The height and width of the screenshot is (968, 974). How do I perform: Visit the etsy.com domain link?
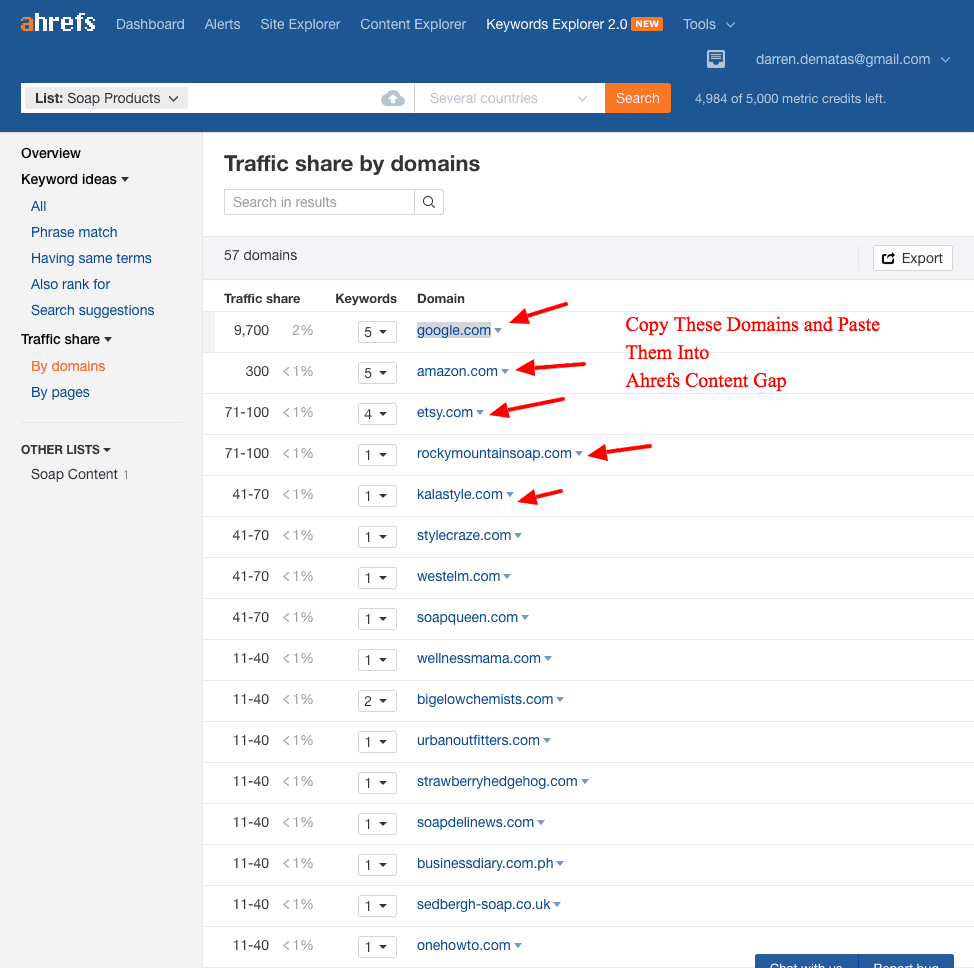point(444,412)
